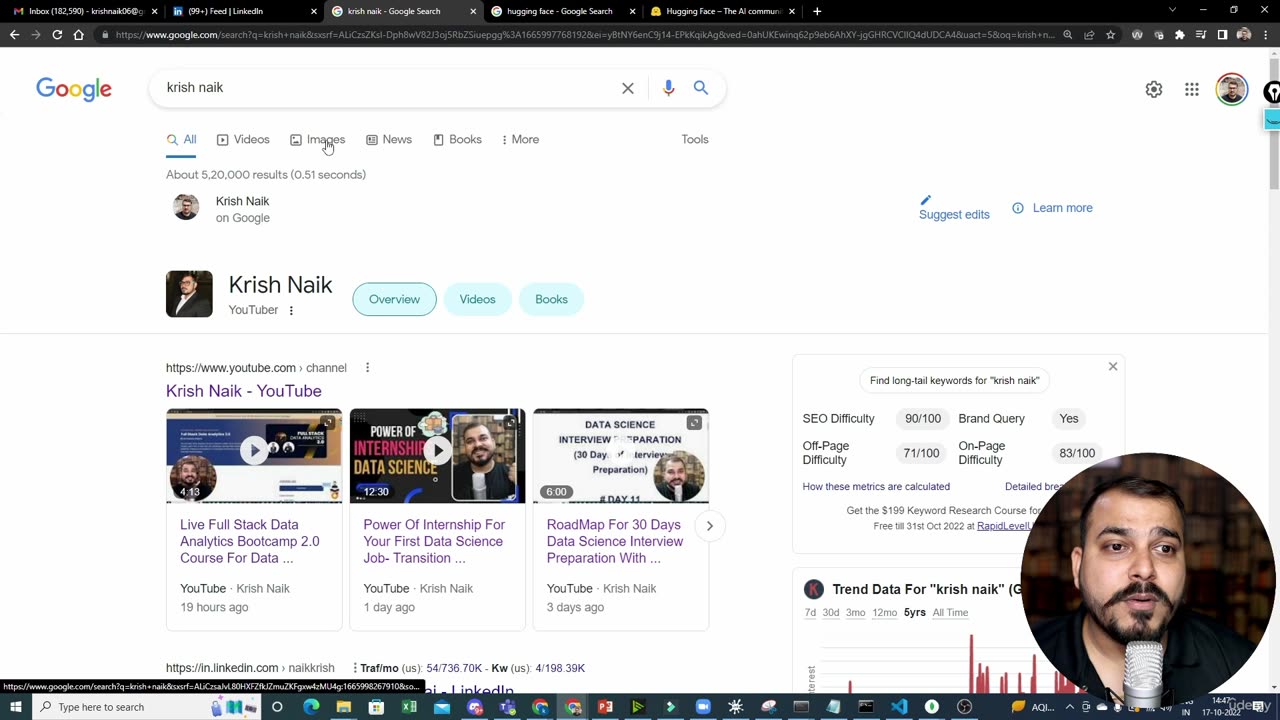
Task: Open Zoom from the taskbar
Action: point(703,707)
